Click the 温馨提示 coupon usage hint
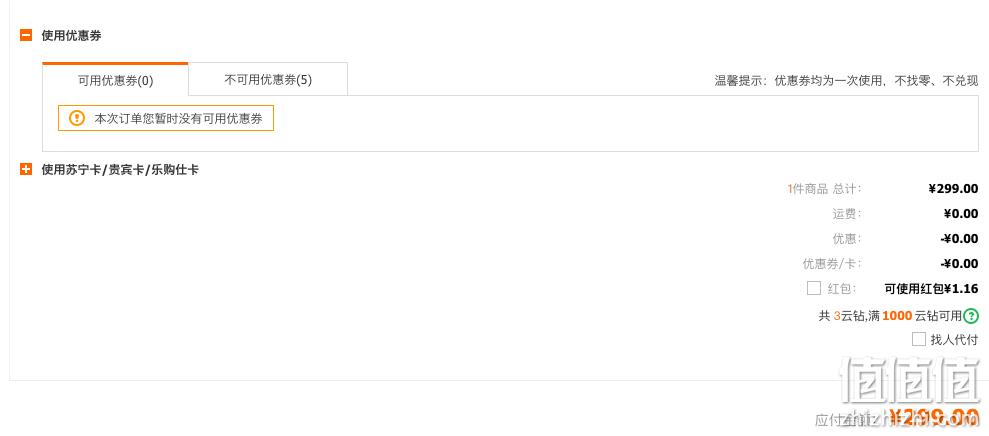Image resolution: width=989 pixels, height=436 pixels. [846, 81]
